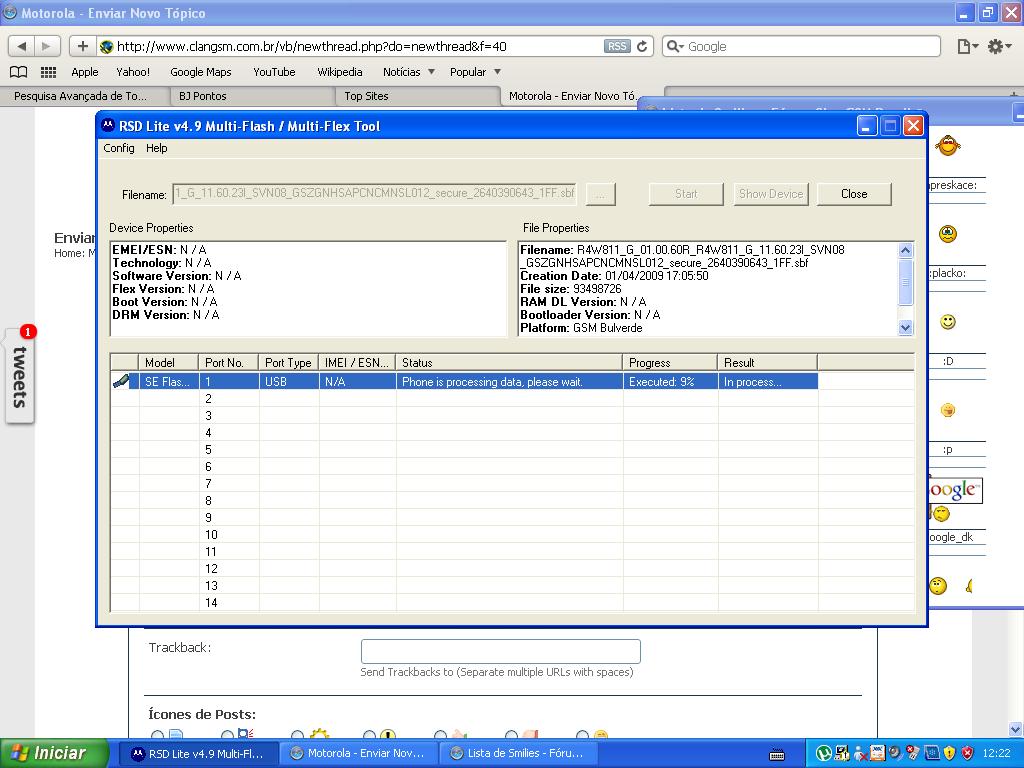Viewport: 1024px width, 768px height.
Task: Open Safari settings gear menu
Action: pos(999,46)
